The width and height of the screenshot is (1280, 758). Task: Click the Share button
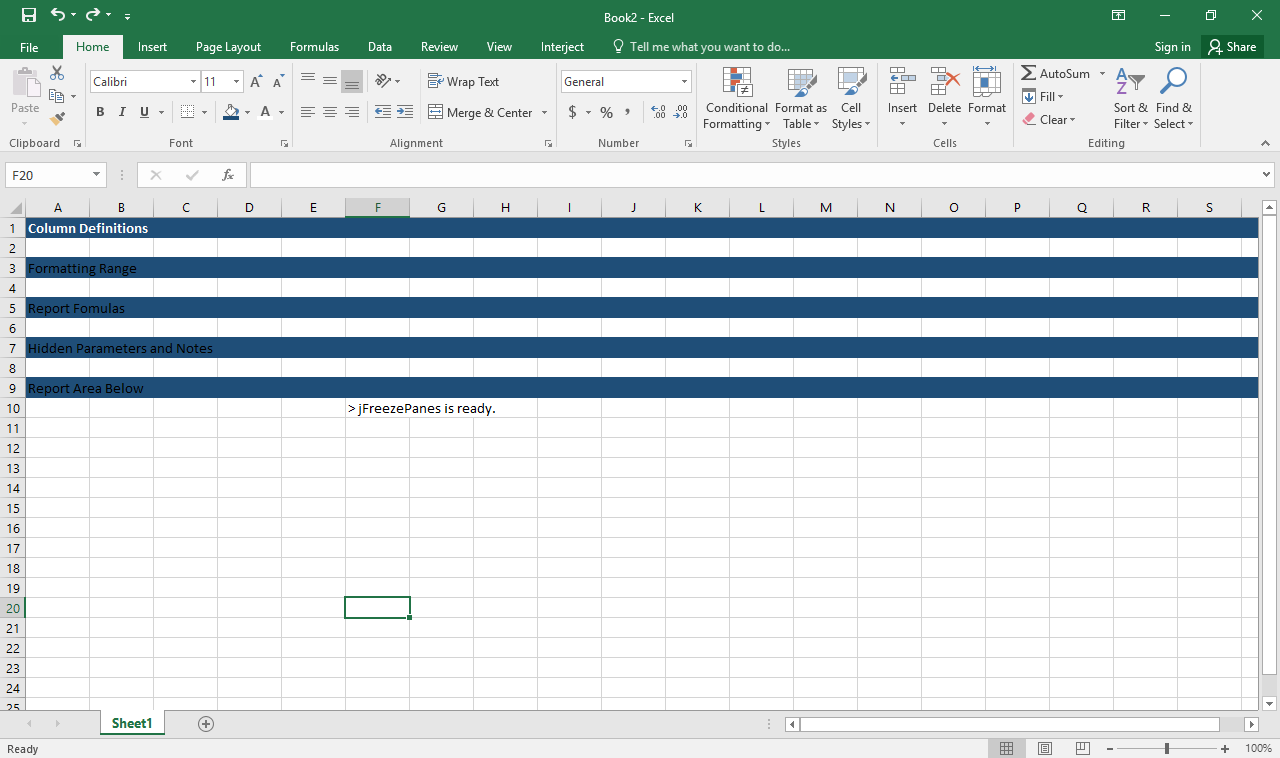click(x=1232, y=47)
